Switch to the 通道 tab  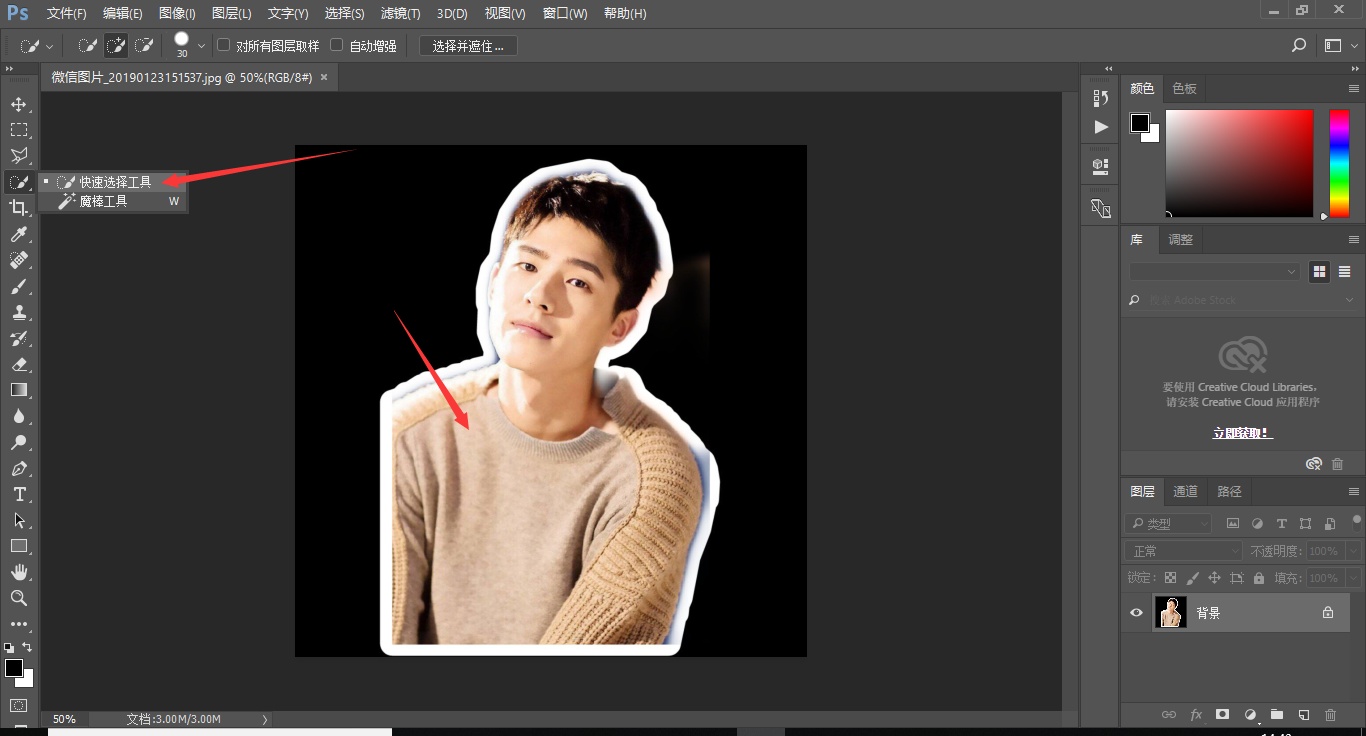(1185, 491)
